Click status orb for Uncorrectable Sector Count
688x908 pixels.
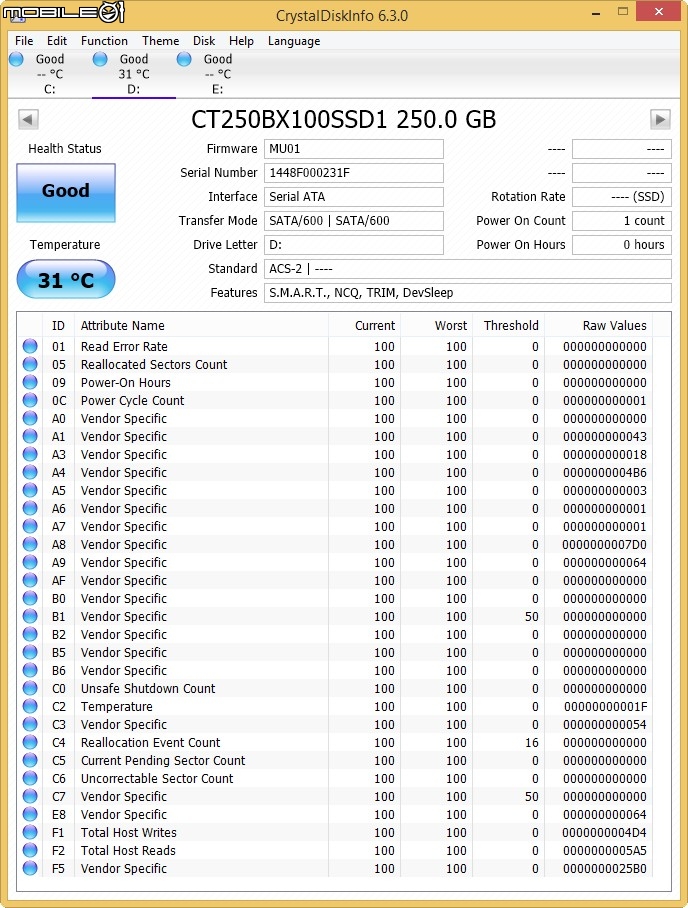tap(30, 778)
